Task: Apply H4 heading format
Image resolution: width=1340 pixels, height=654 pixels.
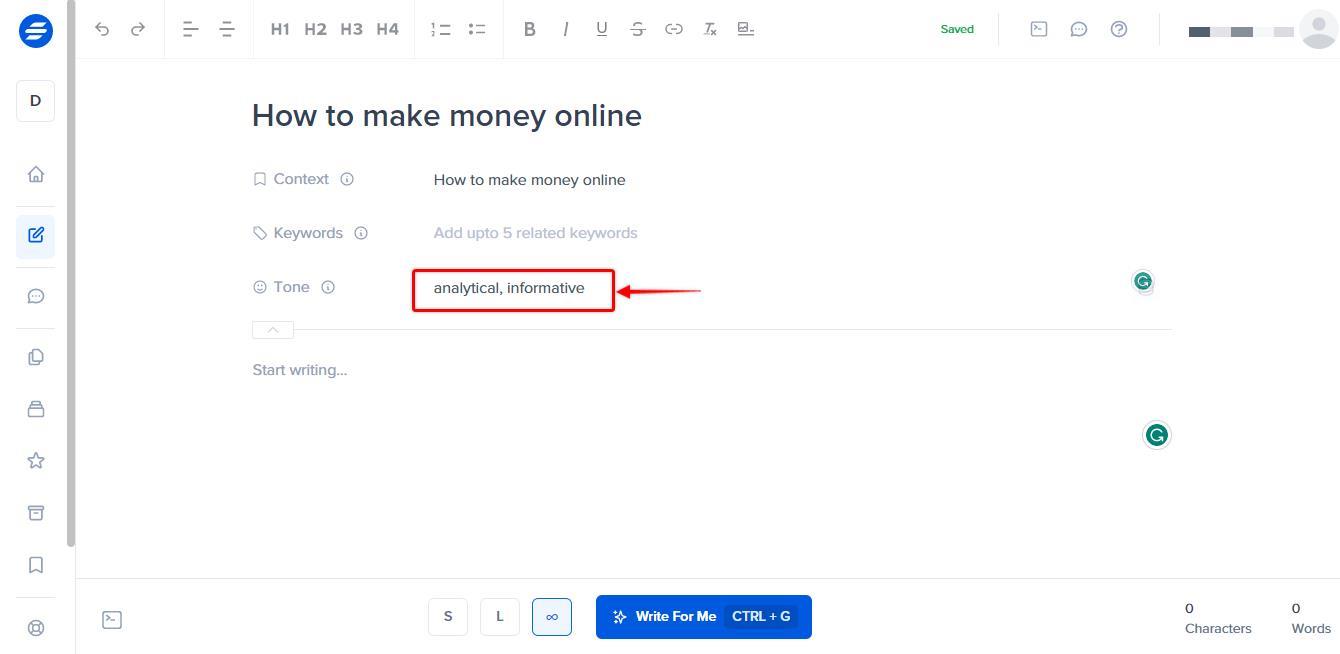Action: 387,29
